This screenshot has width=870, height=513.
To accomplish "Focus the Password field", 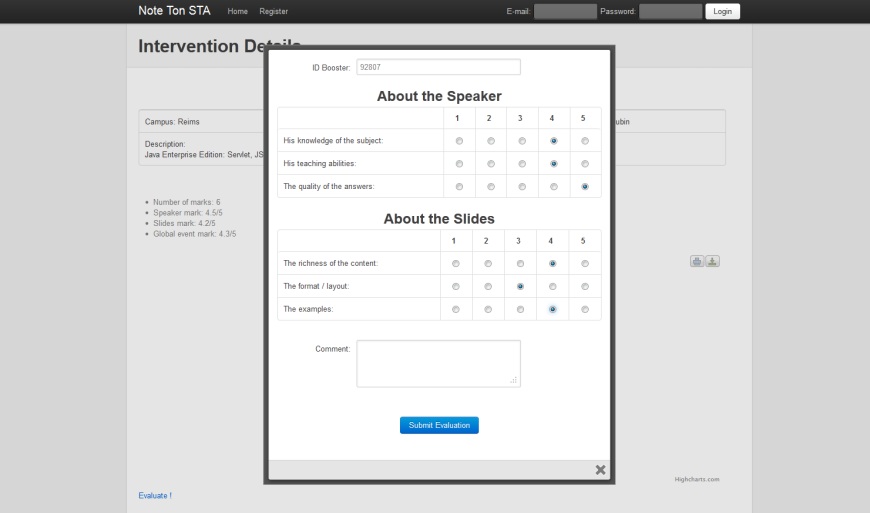I will (670, 11).
